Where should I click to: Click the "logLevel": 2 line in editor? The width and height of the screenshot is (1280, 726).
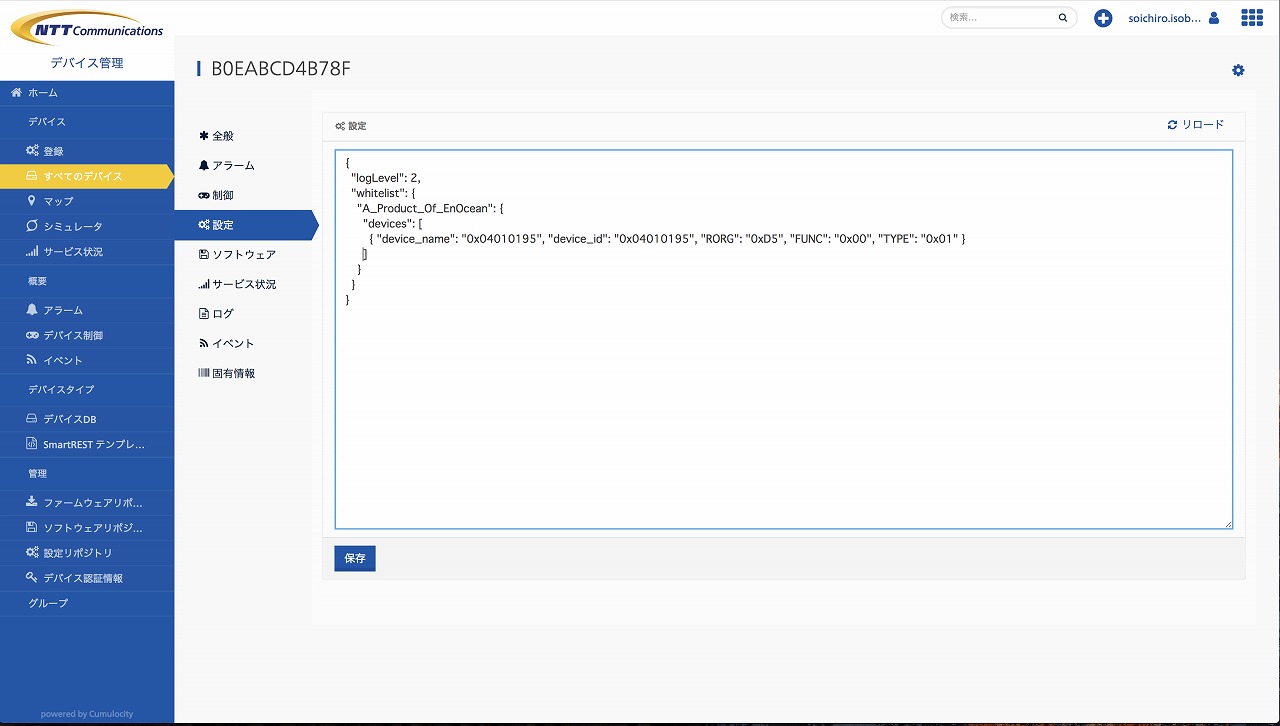coord(386,177)
